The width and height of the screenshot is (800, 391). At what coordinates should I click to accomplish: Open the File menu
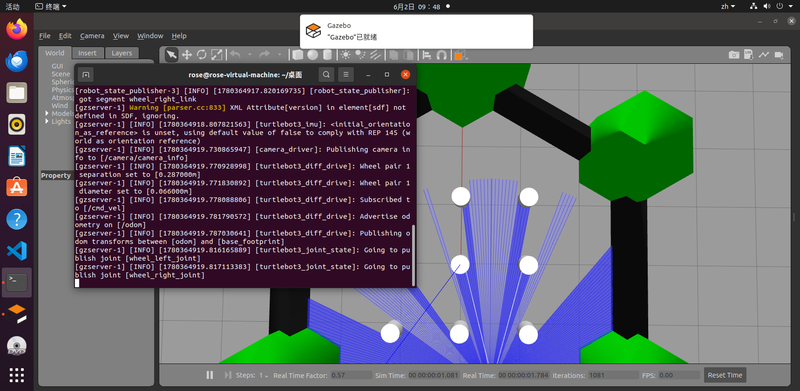[45, 36]
